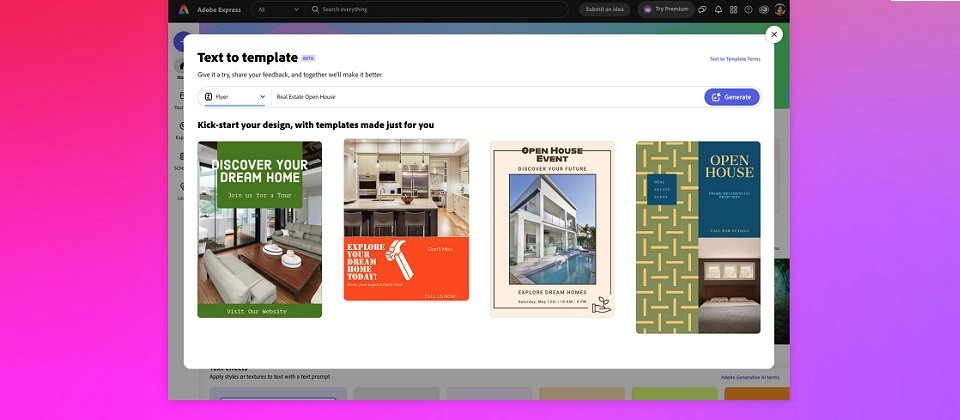
Task: Click the "Submit an idea" button
Action: point(604,9)
